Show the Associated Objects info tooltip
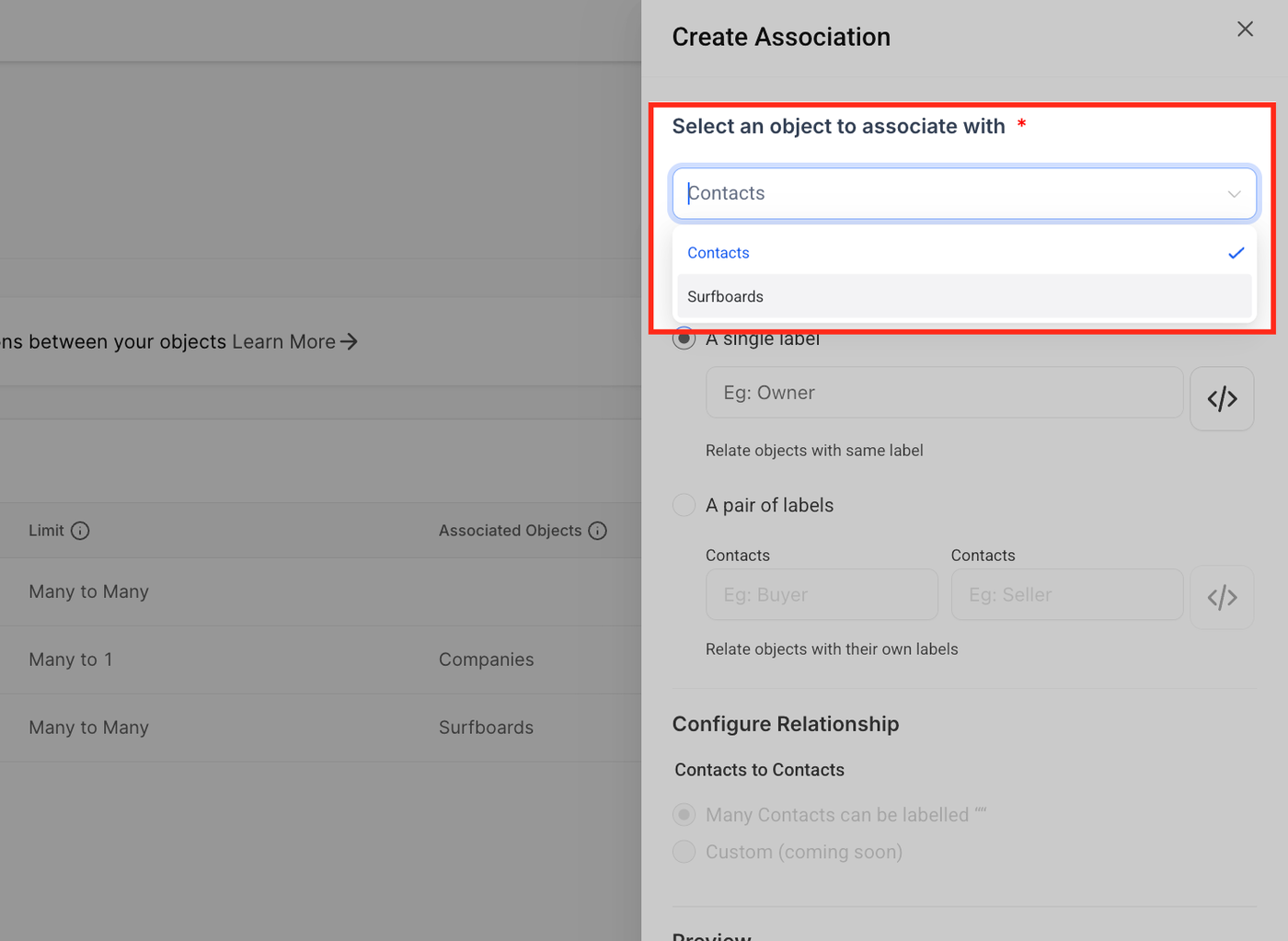Image resolution: width=1288 pixels, height=941 pixels. (598, 531)
